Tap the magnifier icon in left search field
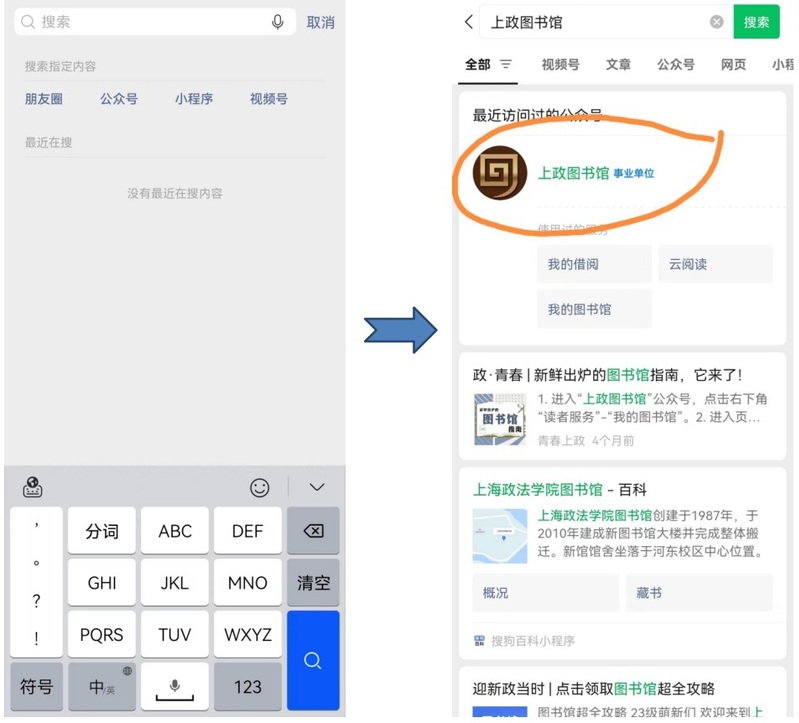The height and width of the screenshot is (723, 799). pos(28,22)
